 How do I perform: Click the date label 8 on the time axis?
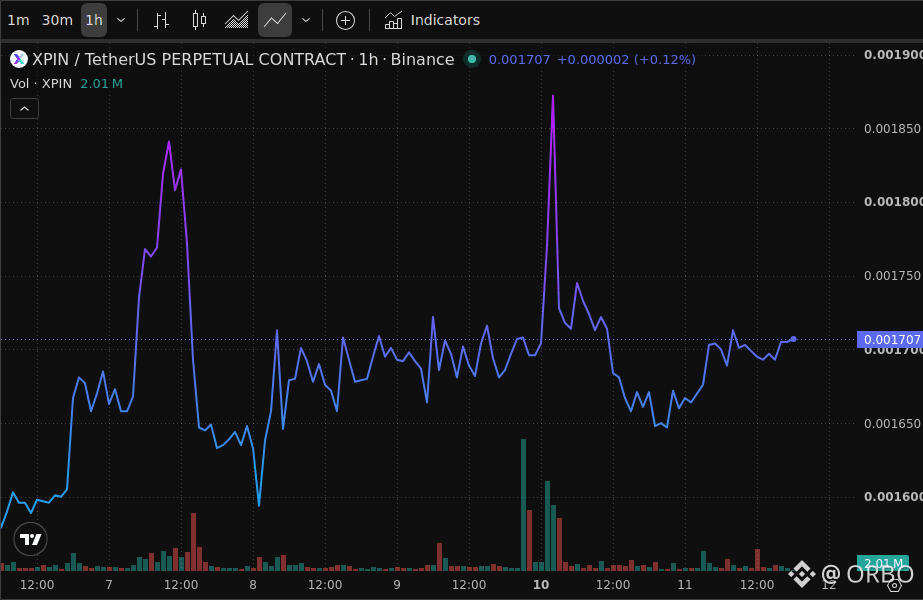(253, 585)
